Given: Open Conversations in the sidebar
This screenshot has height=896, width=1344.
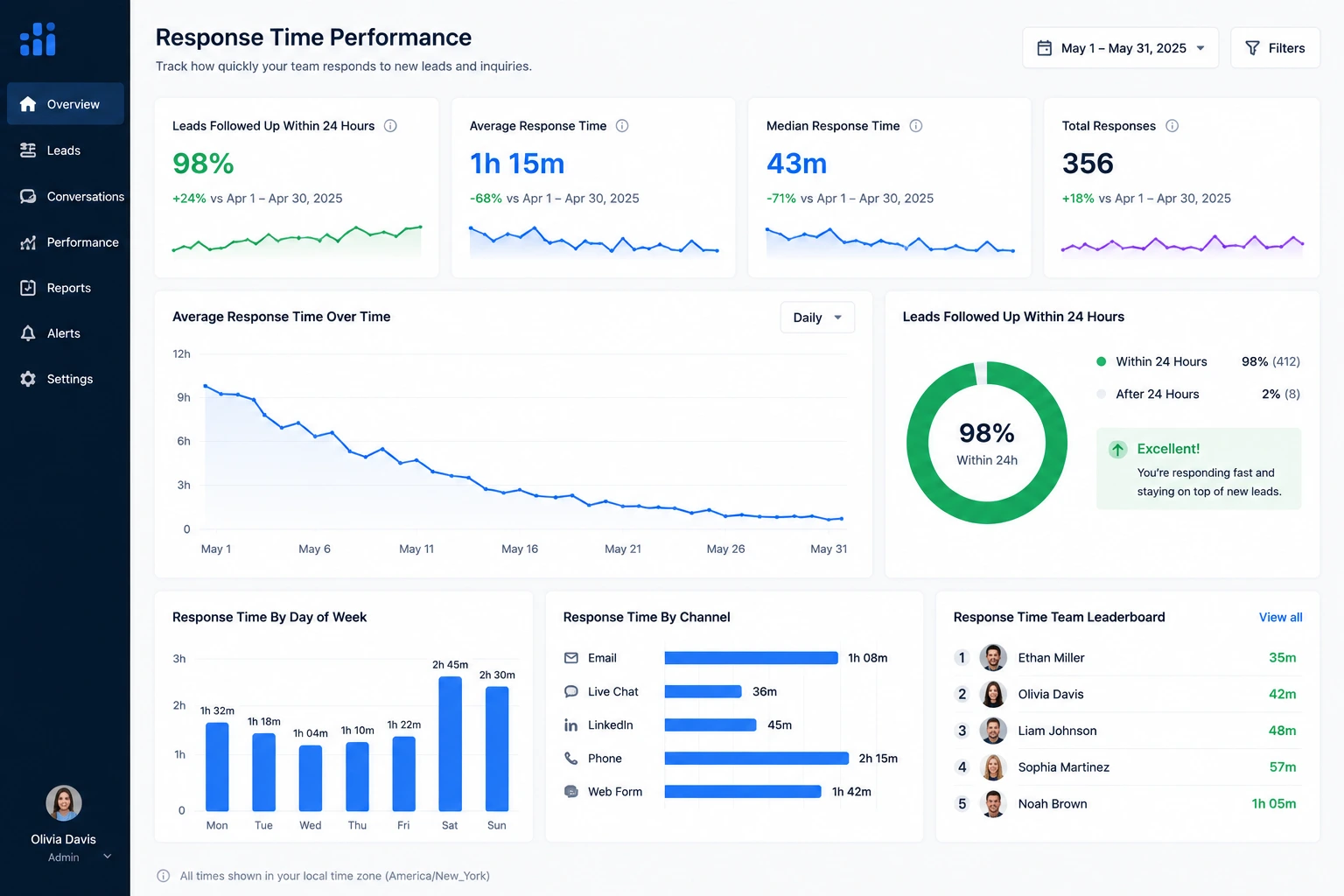Looking at the screenshot, I should point(66,196).
